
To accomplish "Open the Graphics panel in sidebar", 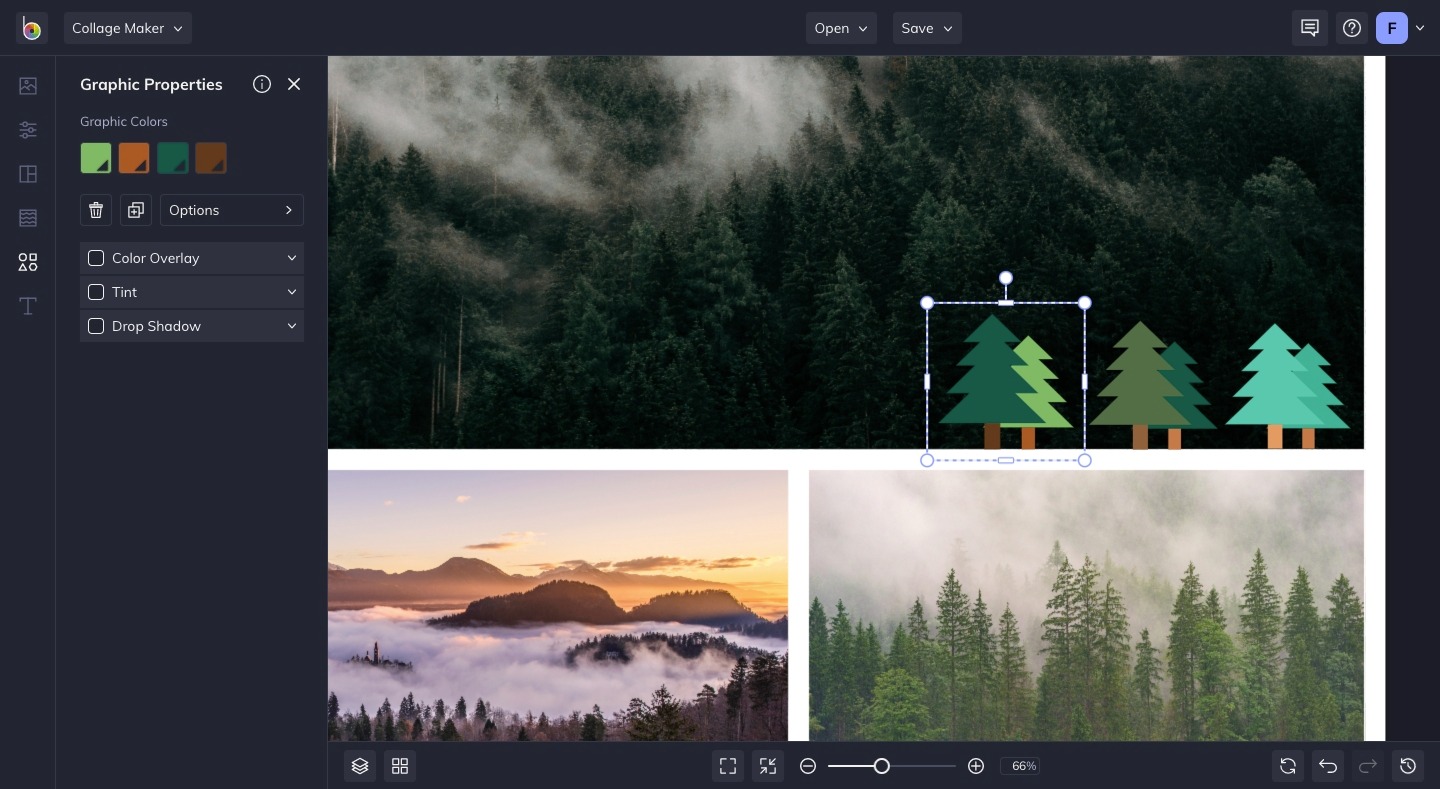I will (x=28, y=262).
